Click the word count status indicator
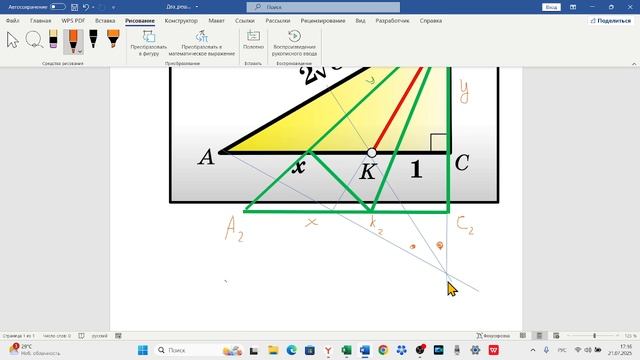This screenshot has height=360, width=640. pos(57,336)
